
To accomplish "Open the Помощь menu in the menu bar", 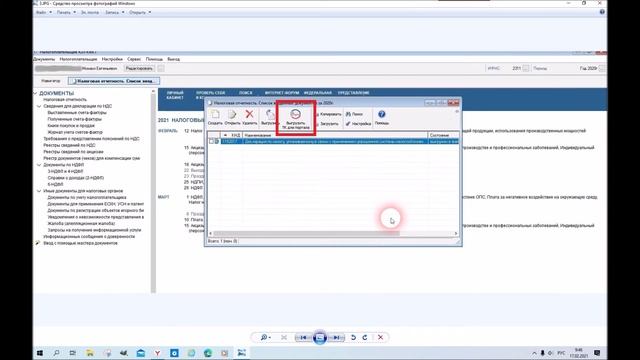I will (154, 59).
